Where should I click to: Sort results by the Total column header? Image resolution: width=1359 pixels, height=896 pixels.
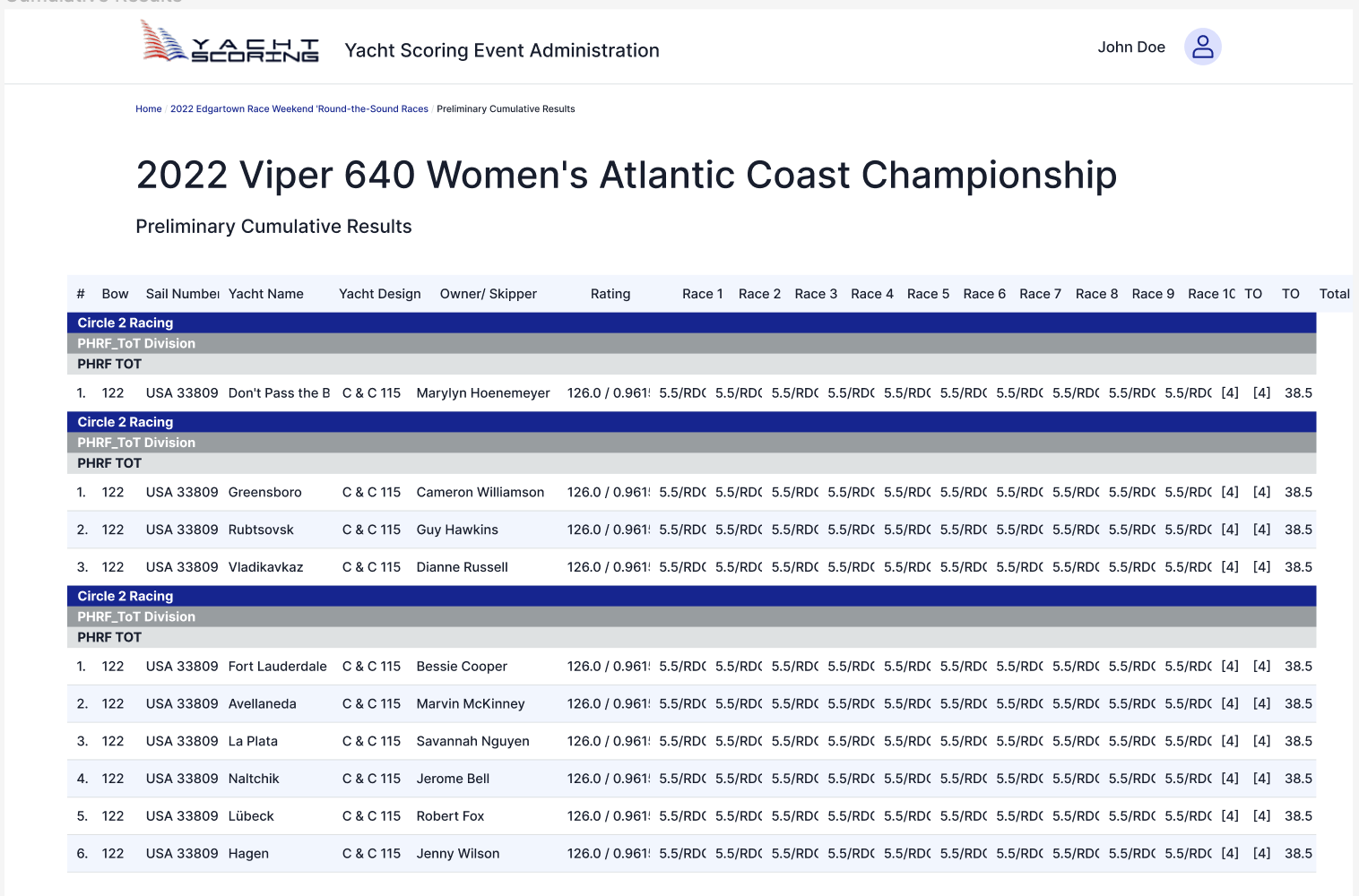point(1335,293)
